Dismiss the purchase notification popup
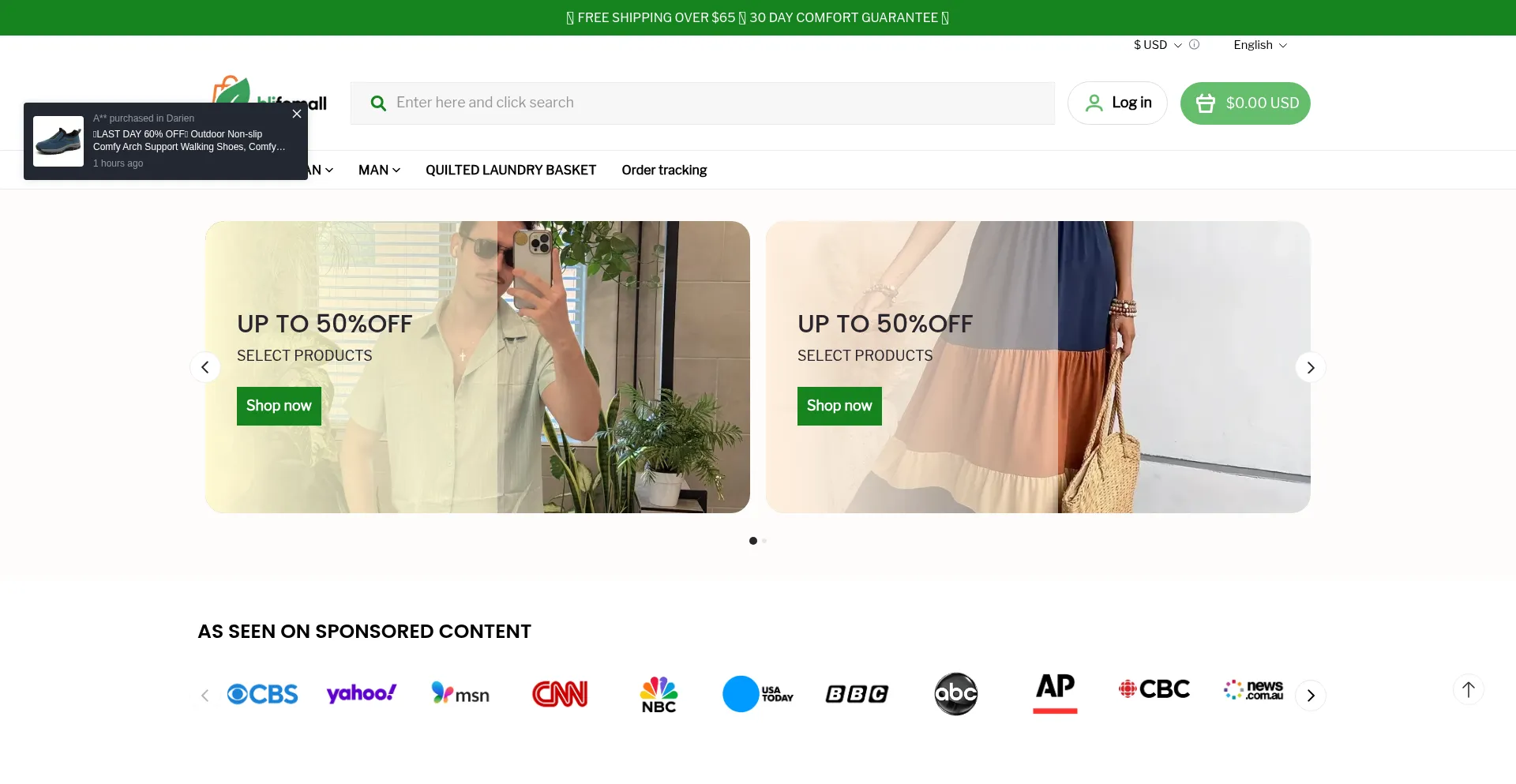 click(x=296, y=114)
